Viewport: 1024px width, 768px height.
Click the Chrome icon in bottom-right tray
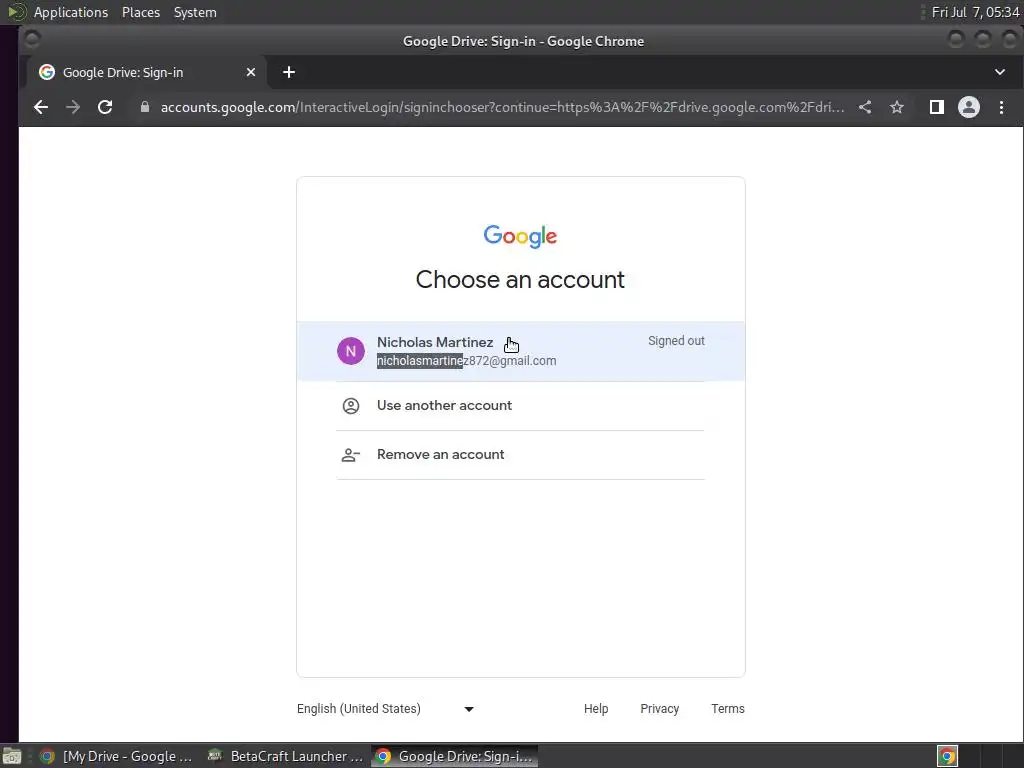(947, 756)
